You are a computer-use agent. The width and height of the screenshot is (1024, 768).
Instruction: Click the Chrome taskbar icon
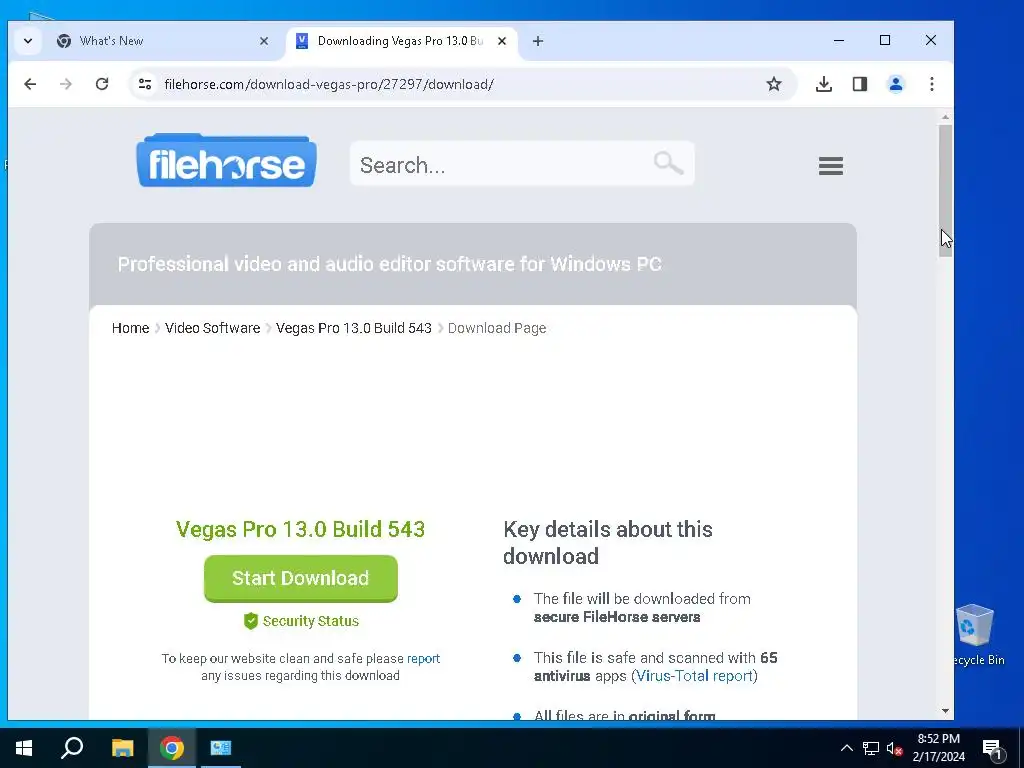[172, 748]
